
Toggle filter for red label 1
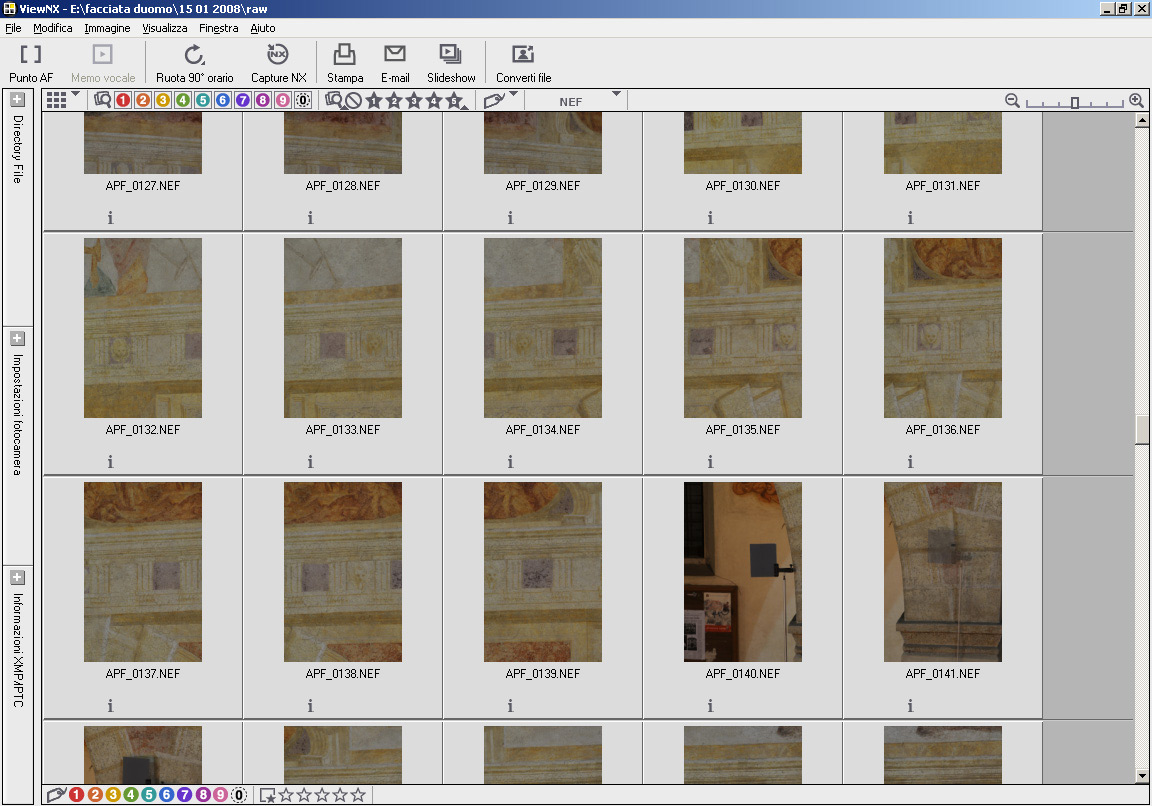(123, 101)
